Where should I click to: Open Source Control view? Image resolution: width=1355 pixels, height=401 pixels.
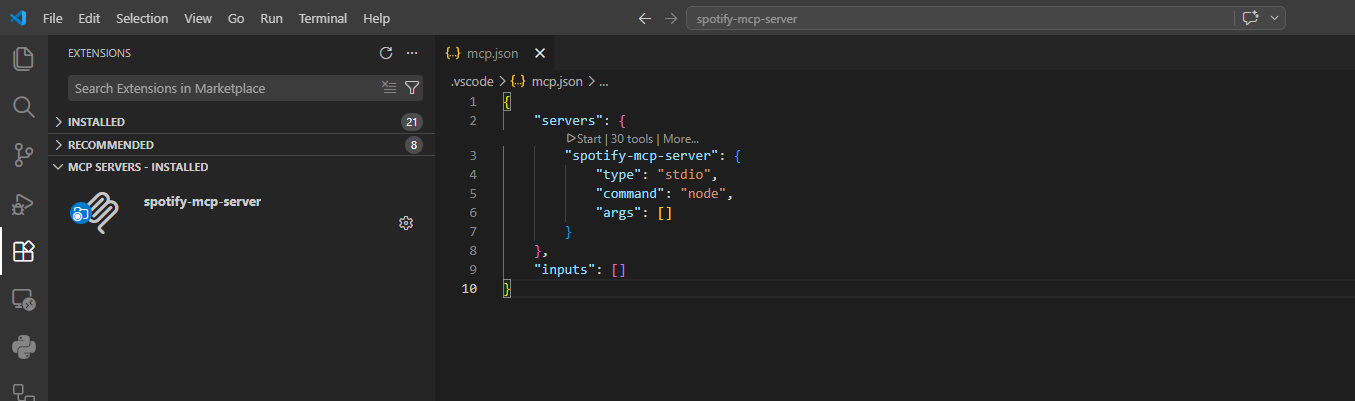(23, 155)
